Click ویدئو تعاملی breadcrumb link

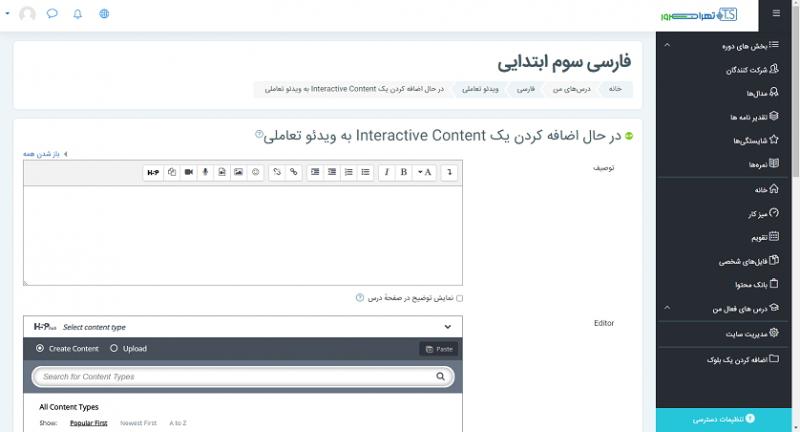pos(480,89)
